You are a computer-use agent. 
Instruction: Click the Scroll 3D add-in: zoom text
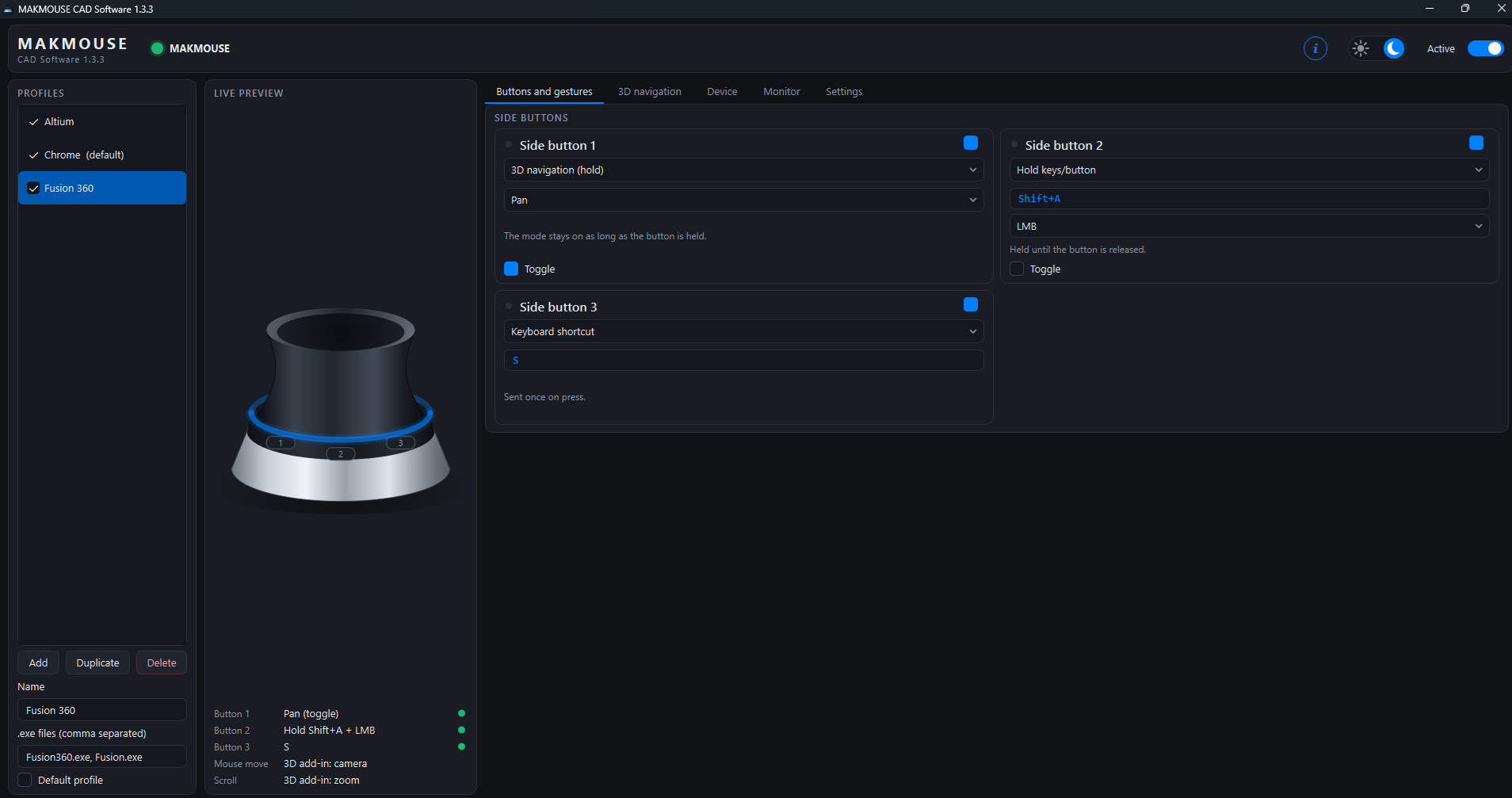[x=321, y=780]
